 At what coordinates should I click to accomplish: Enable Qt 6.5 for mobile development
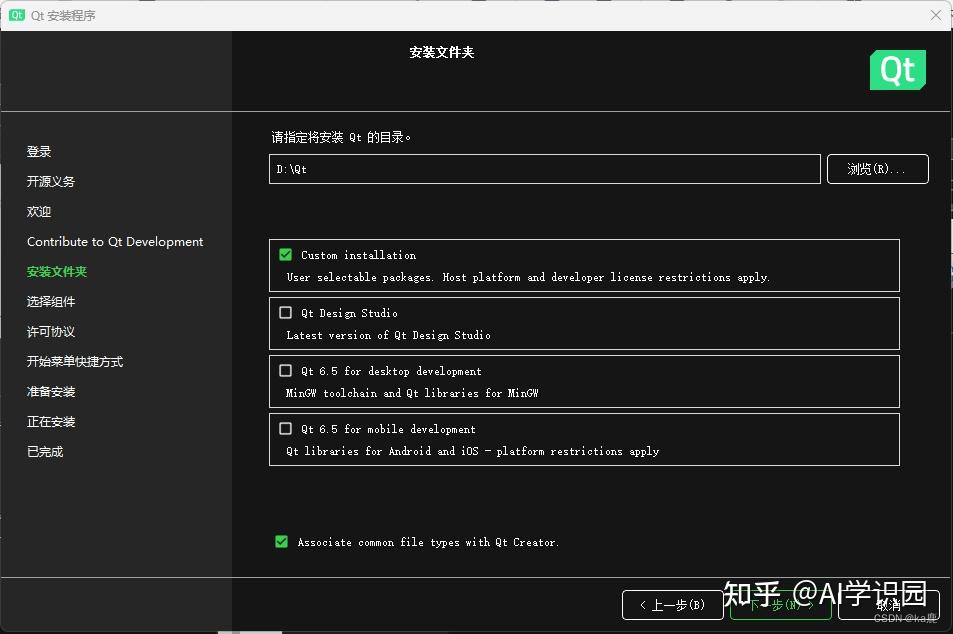tap(285, 429)
